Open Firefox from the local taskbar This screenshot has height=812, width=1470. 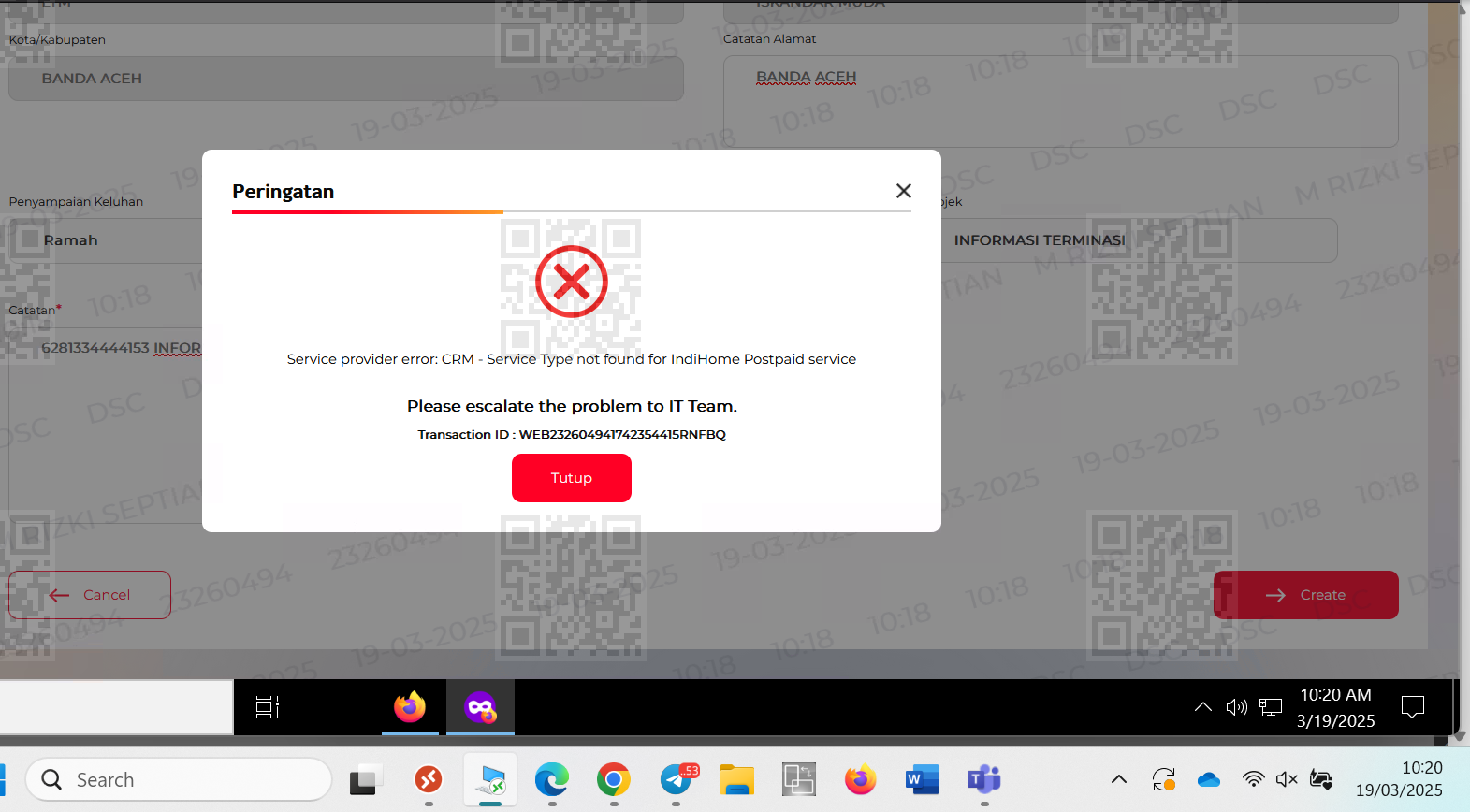click(861, 779)
